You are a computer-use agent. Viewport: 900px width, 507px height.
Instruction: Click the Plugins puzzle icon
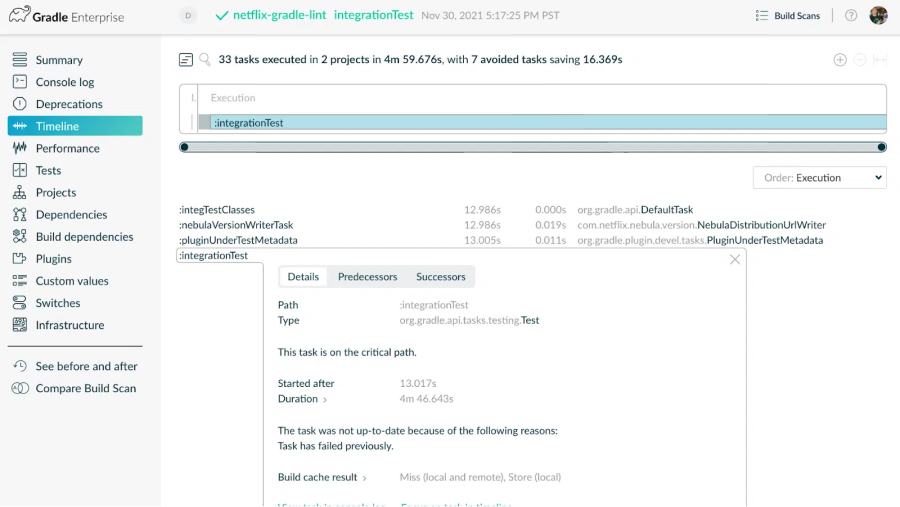click(x=20, y=258)
